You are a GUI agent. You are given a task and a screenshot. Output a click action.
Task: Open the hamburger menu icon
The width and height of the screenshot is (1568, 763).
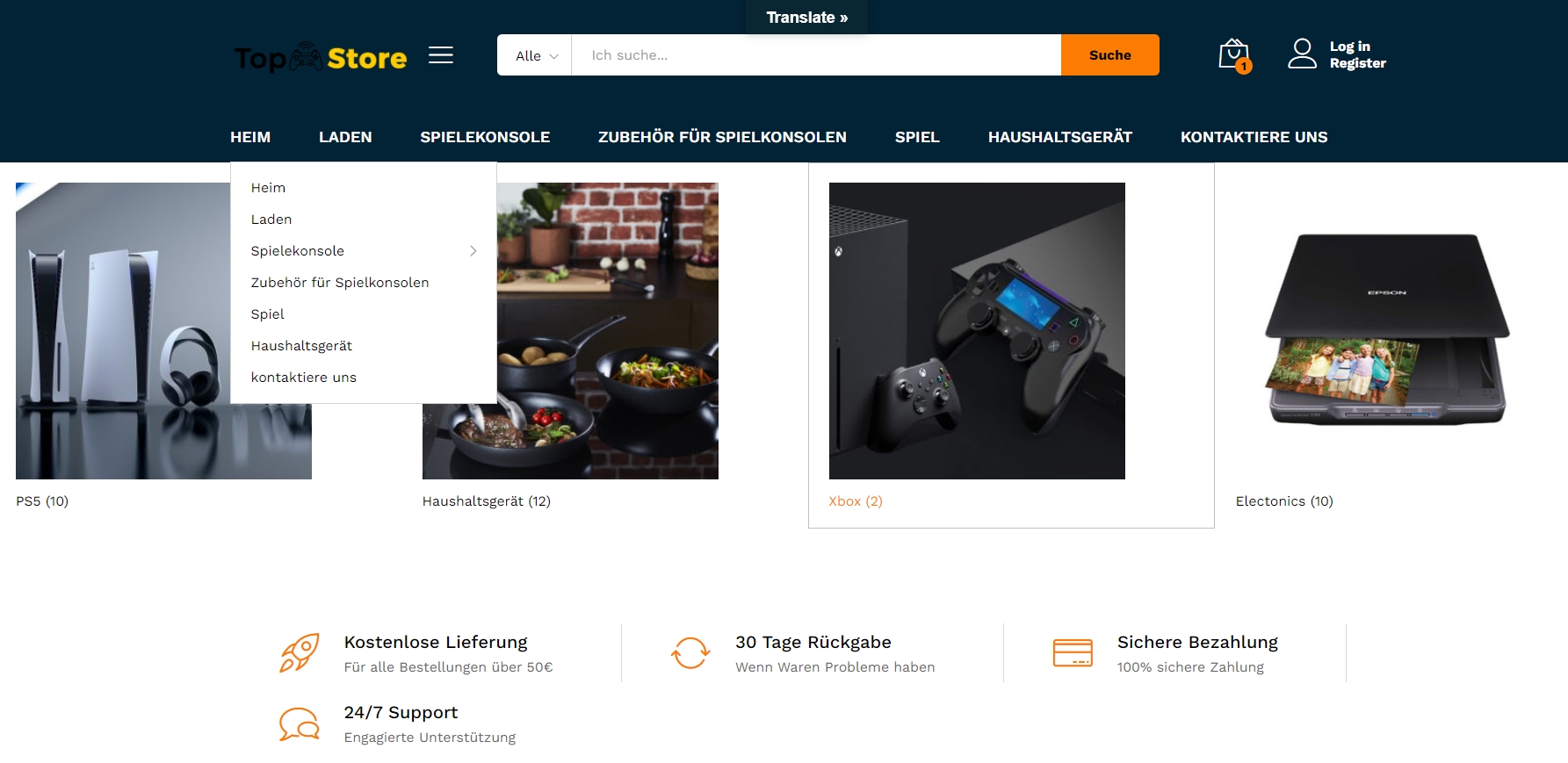click(x=441, y=55)
